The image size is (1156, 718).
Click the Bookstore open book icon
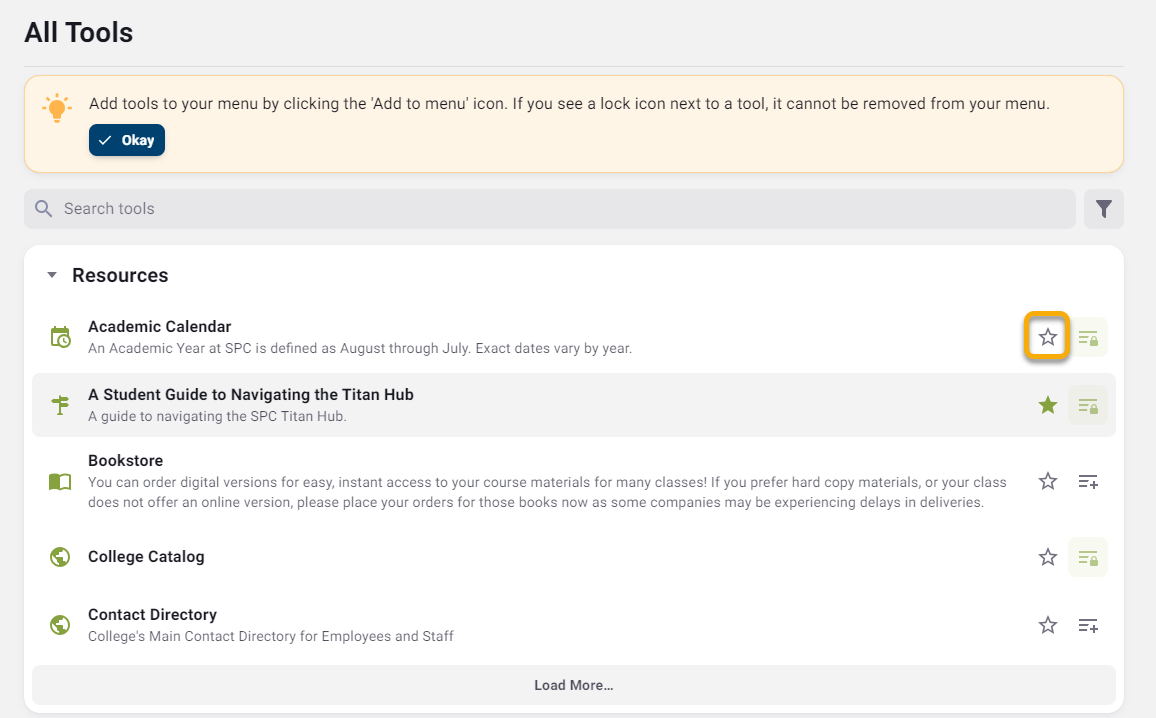(60, 481)
